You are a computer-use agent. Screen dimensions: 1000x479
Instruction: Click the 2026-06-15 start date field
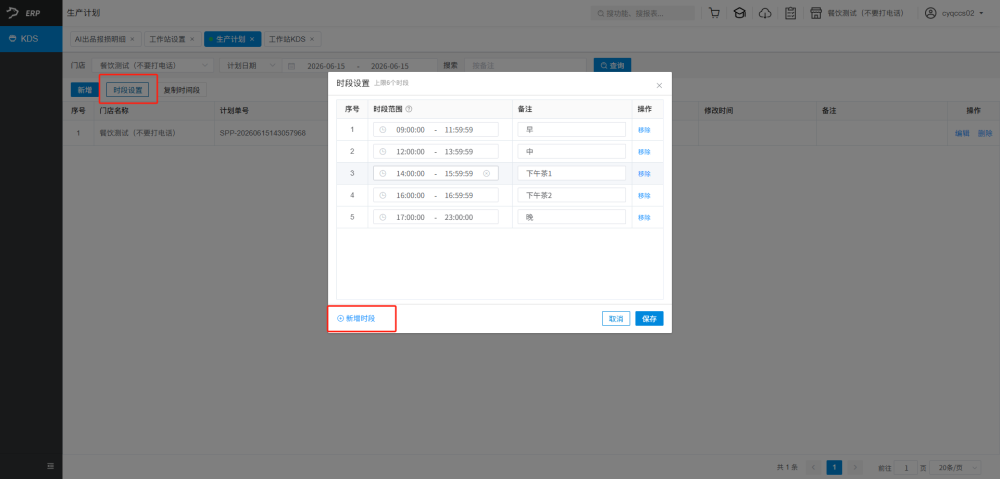pyautogui.click(x=326, y=66)
